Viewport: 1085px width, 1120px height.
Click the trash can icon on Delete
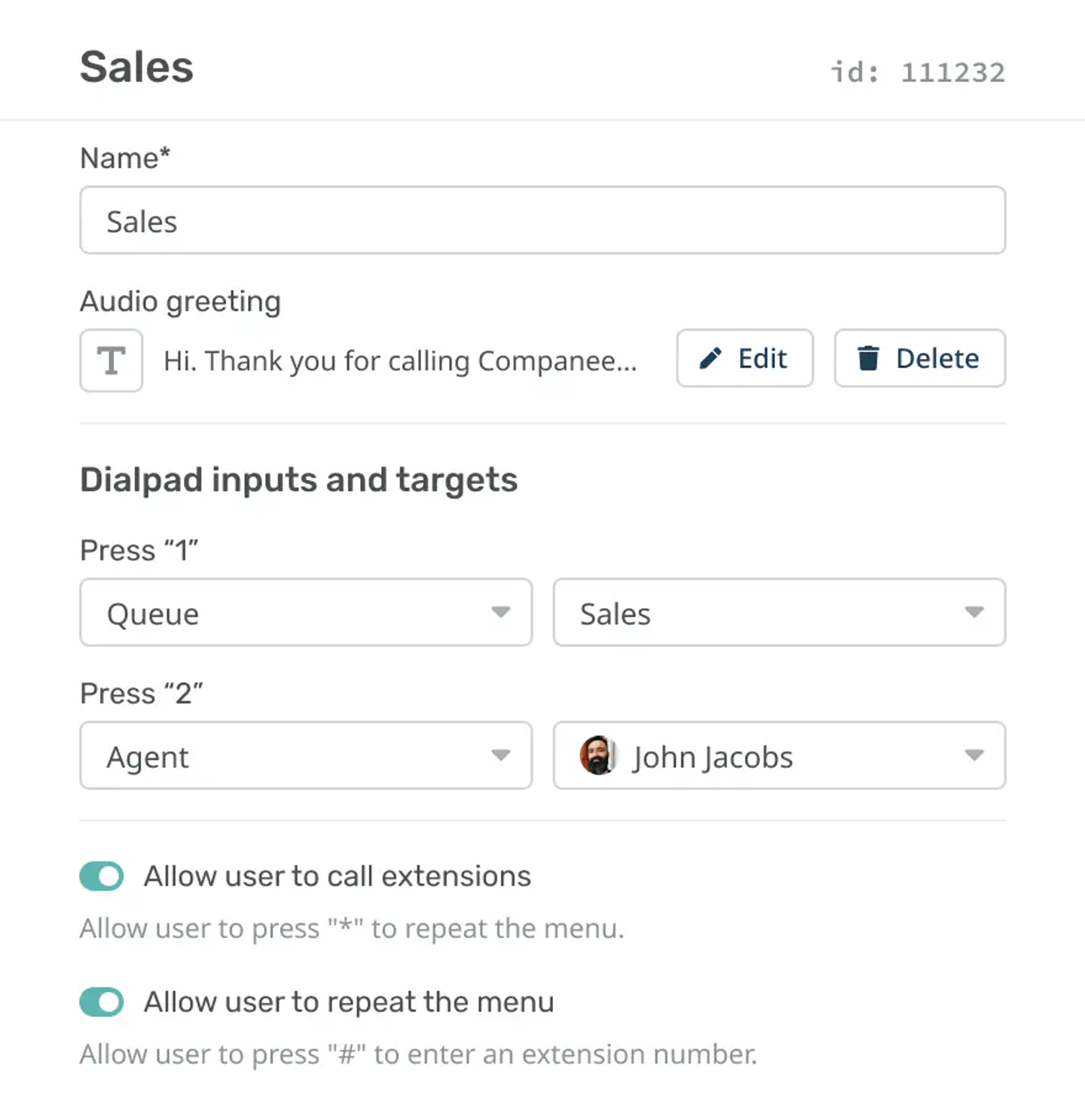coord(868,358)
